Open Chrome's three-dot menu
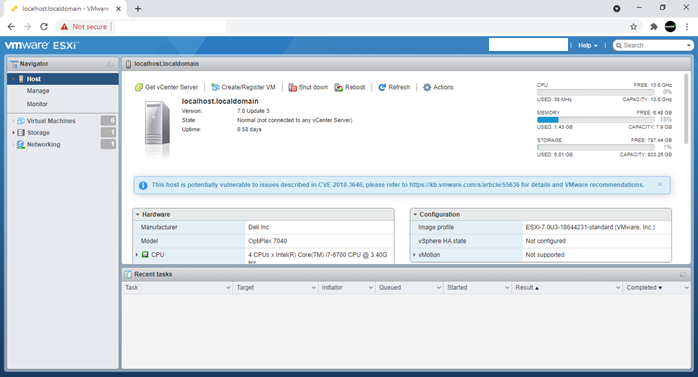Screen dimensions: 698x377 coord(687,27)
